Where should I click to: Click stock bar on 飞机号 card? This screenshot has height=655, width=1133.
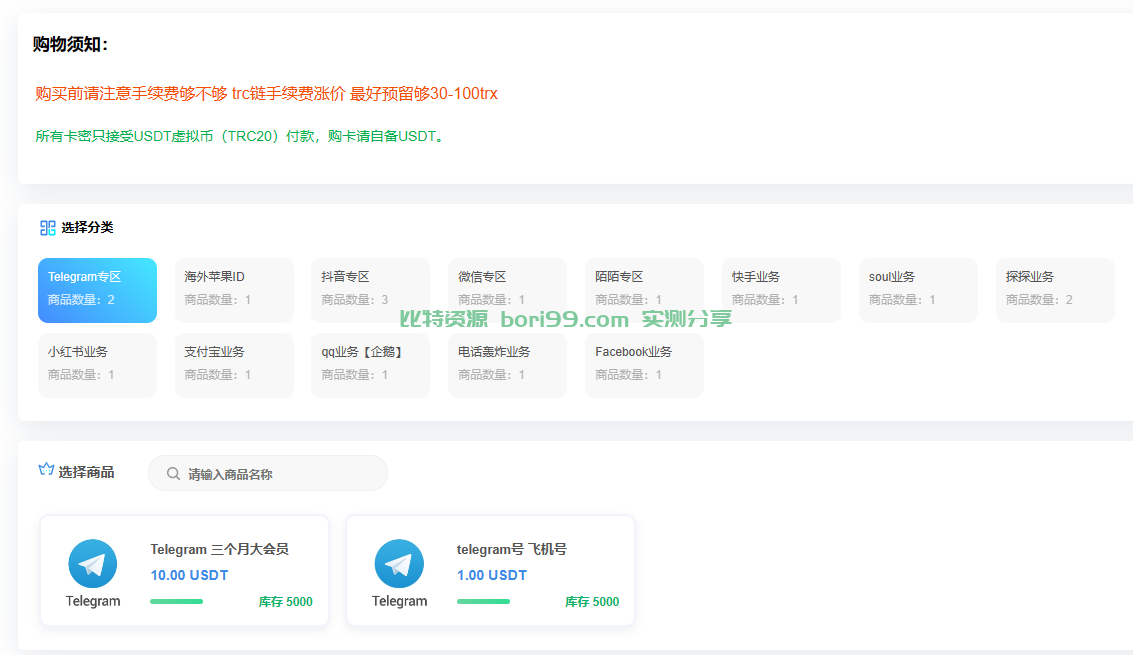483,602
